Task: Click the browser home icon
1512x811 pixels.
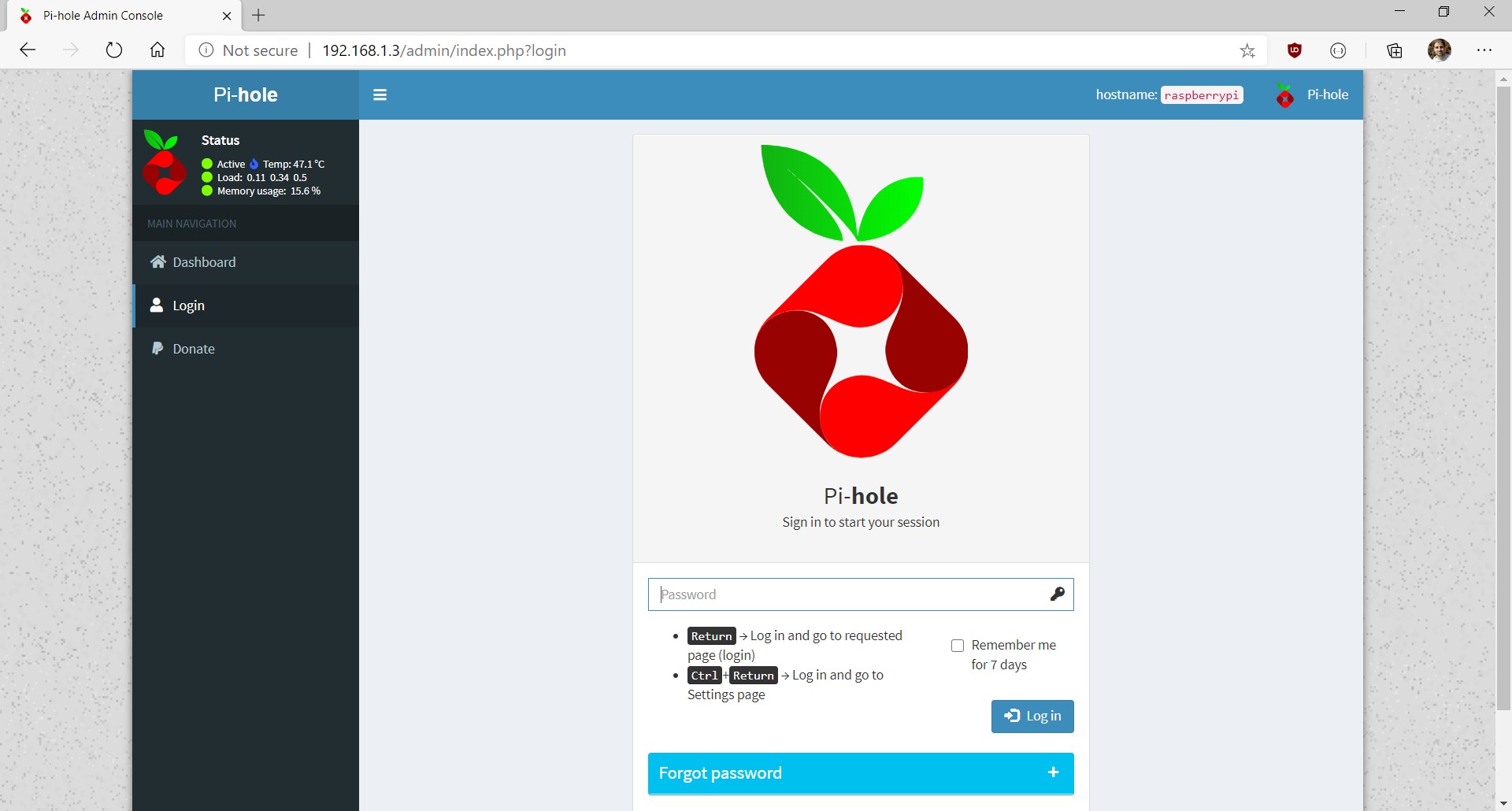Action: tap(157, 50)
